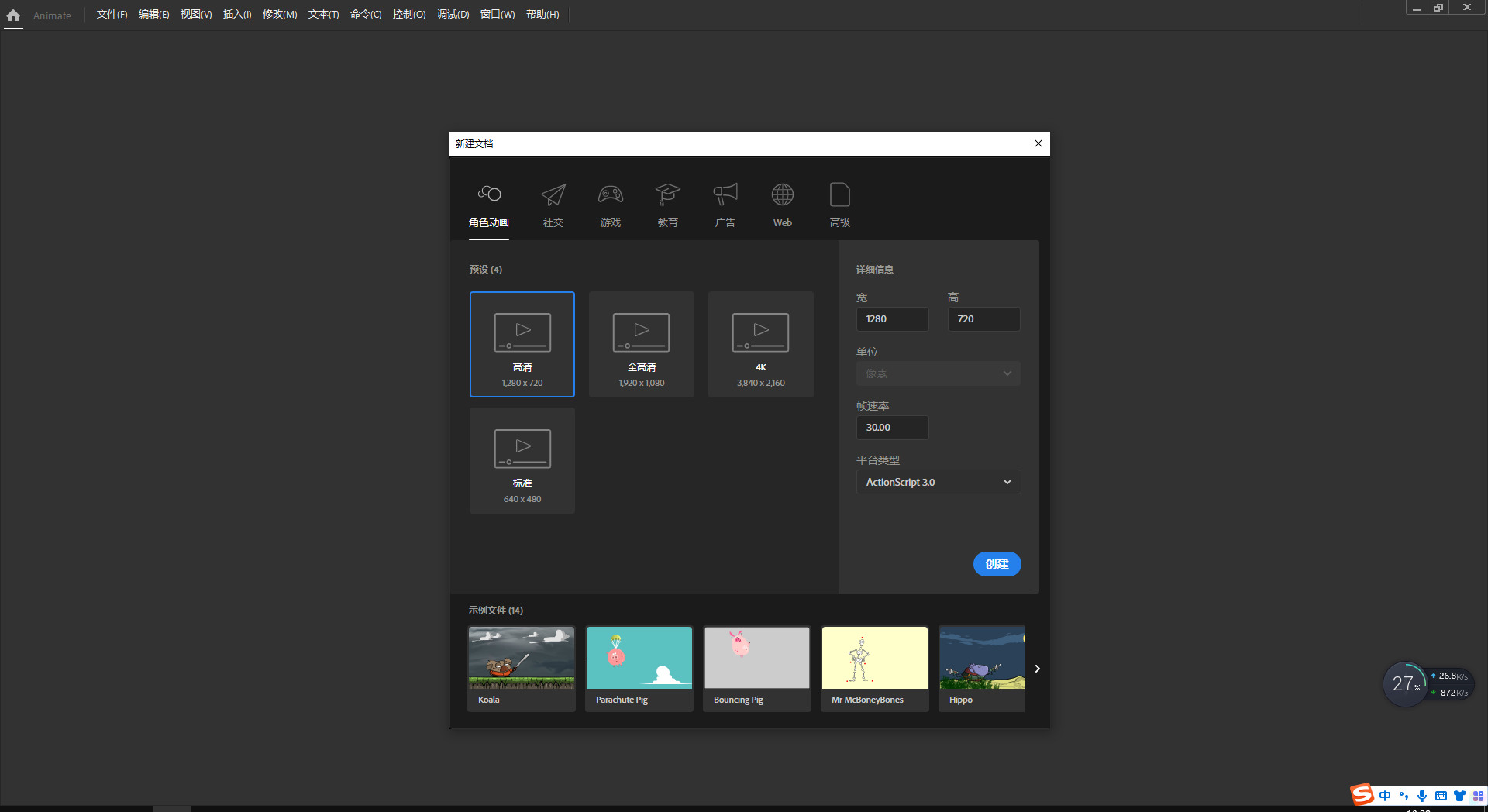Click the Sogou input method S icon
The width and height of the screenshot is (1488, 812).
tap(1362, 794)
